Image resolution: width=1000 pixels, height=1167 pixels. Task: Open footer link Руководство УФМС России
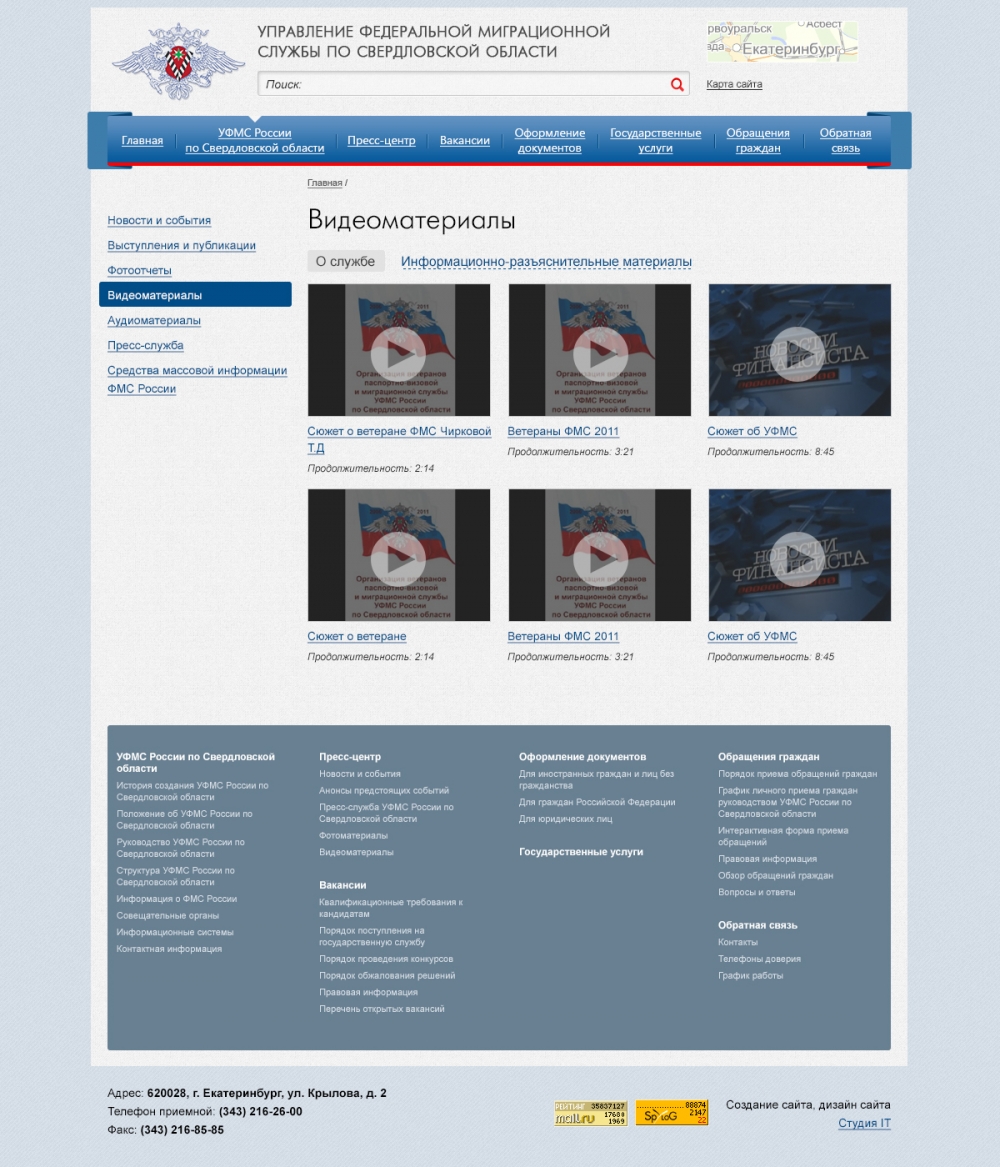(x=180, y=847)
